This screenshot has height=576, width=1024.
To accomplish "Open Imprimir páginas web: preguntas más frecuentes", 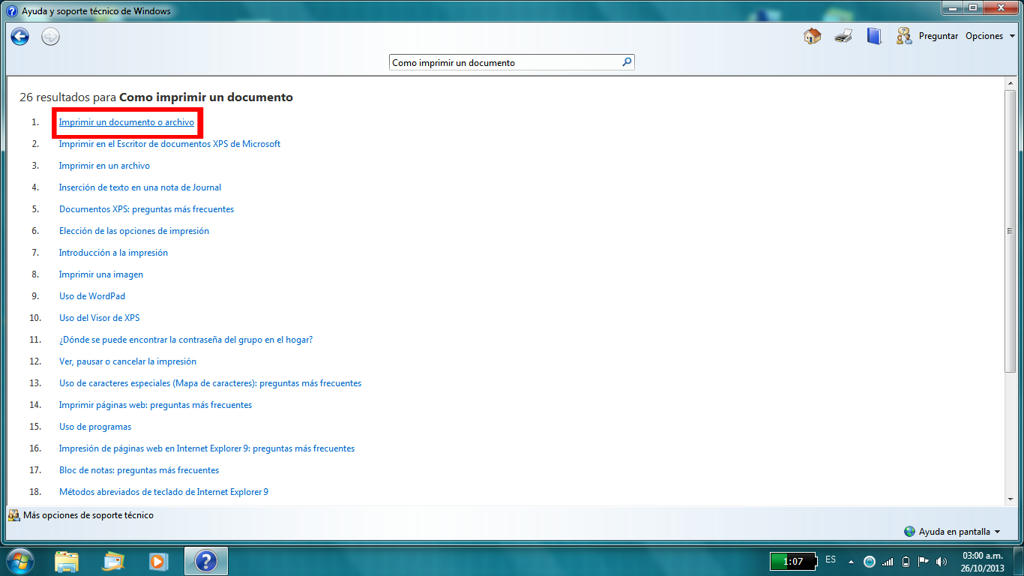I will 155,405.
